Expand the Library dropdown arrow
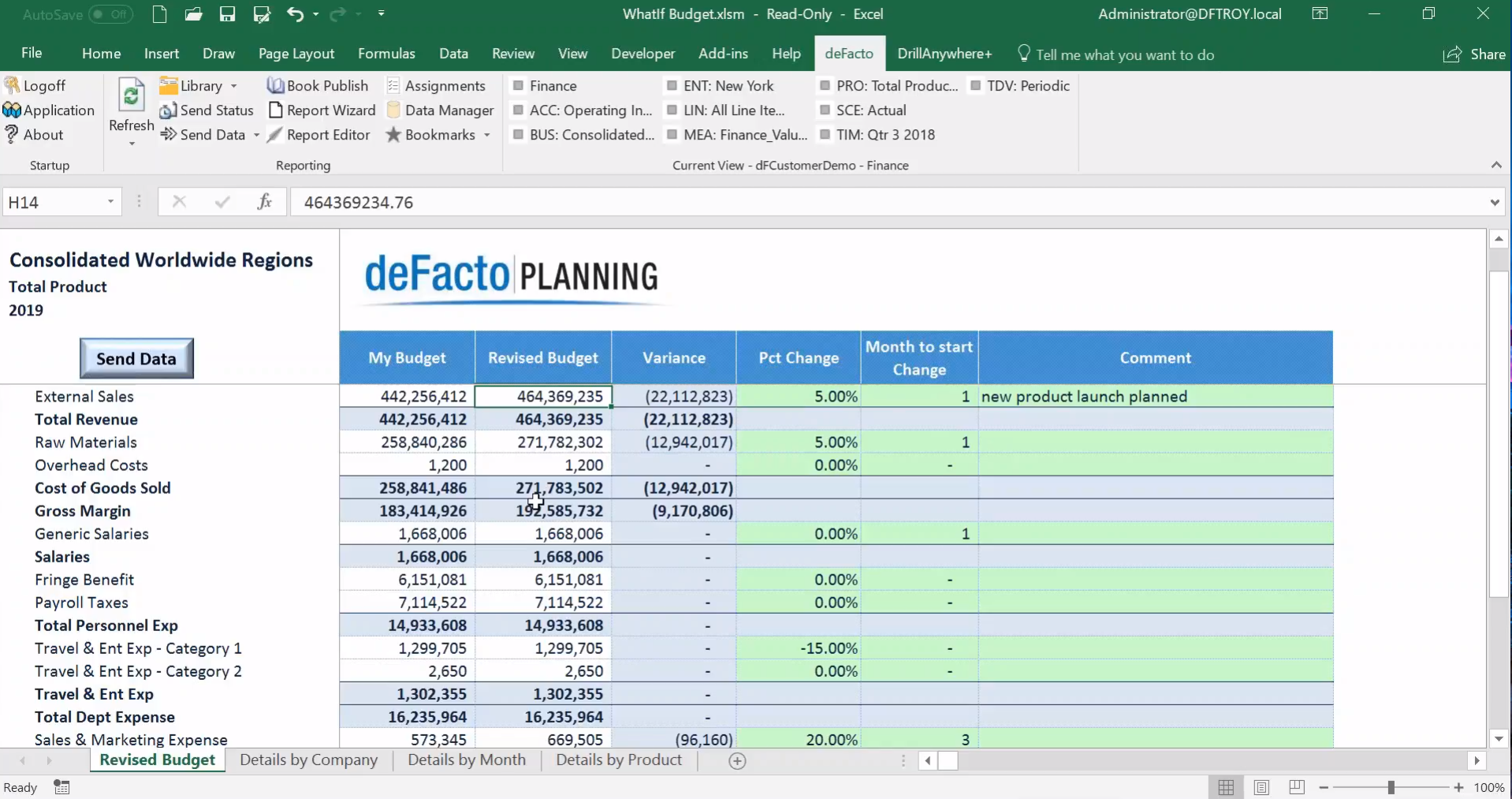Viewport: 1512px width, 799px height. 233,86
